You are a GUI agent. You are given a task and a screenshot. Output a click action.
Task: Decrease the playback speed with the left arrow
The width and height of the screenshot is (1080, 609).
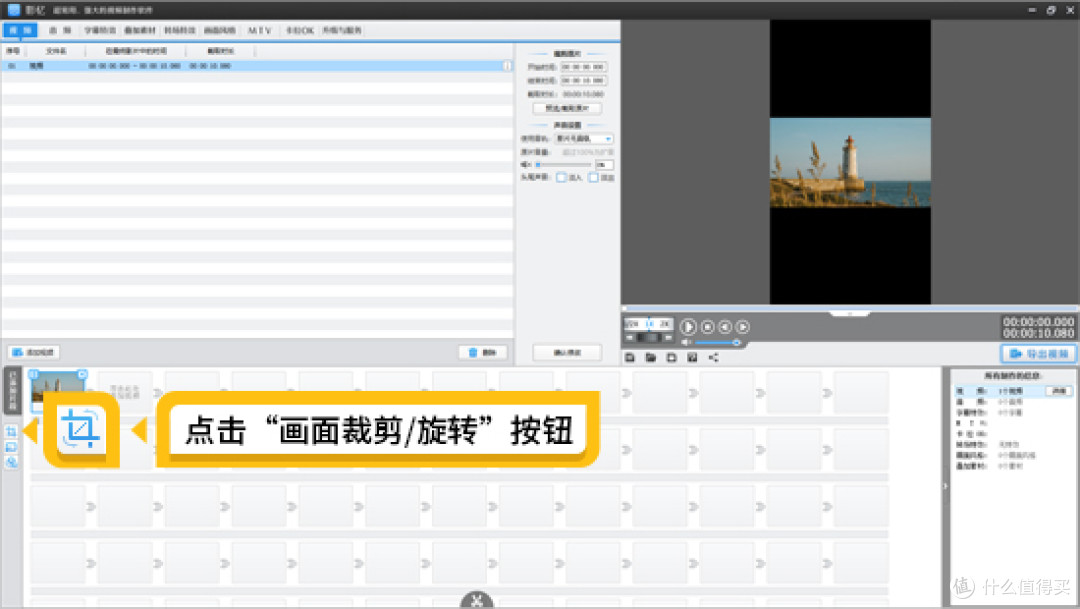coord(630,338)
